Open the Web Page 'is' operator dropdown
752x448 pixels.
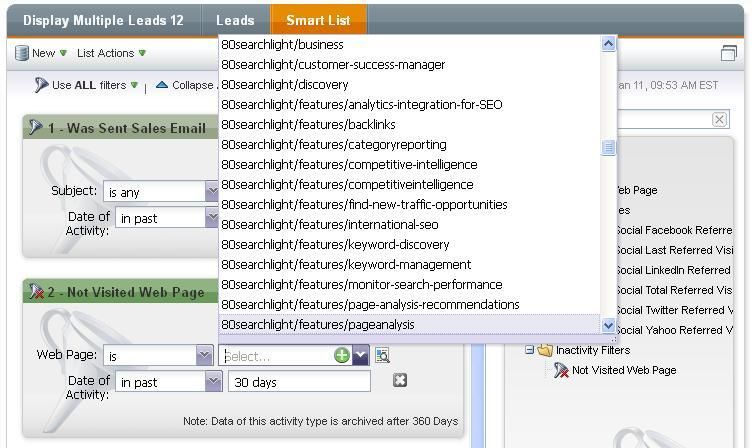pos(204,355)
